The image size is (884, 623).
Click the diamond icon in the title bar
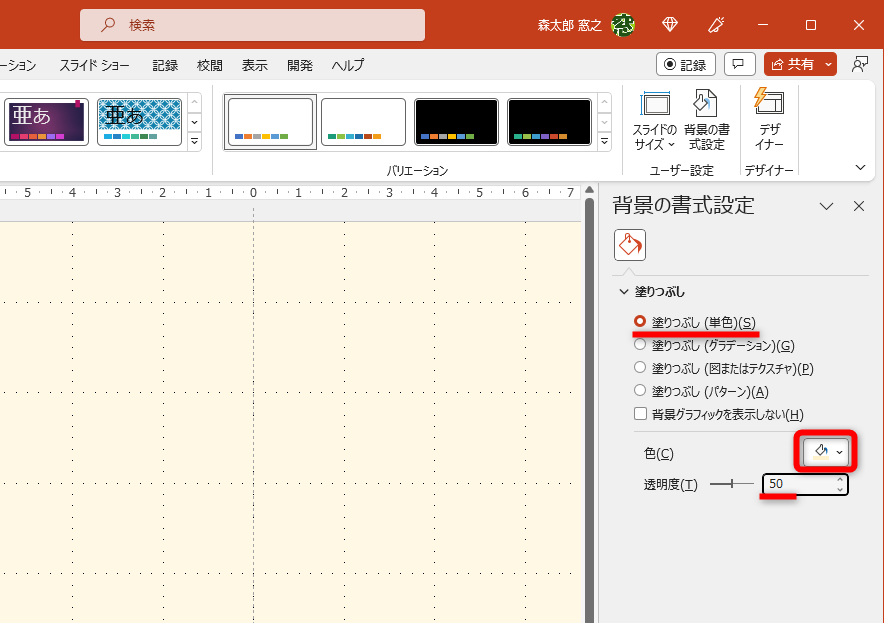670,23
